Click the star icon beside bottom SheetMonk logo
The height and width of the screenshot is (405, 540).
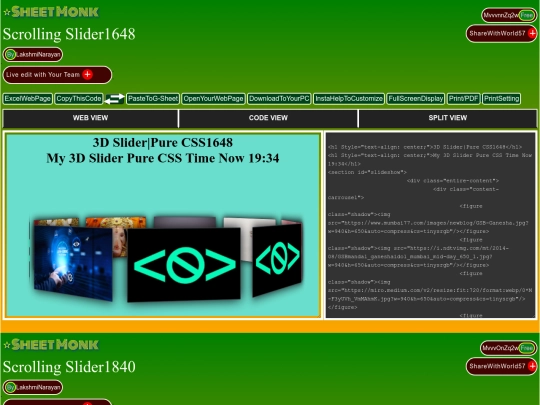7,345
